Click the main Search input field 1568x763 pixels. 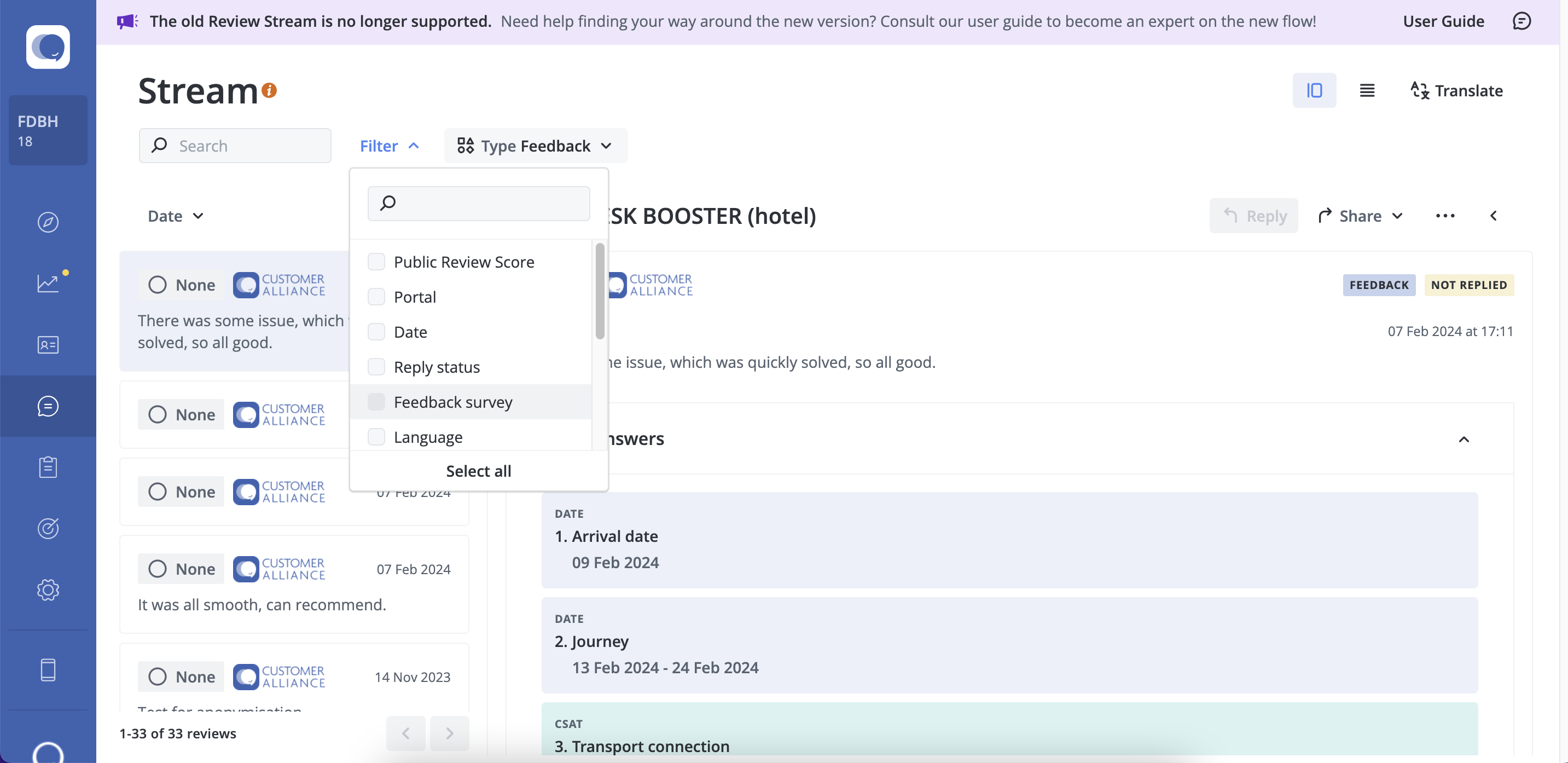tap(235, 146)
